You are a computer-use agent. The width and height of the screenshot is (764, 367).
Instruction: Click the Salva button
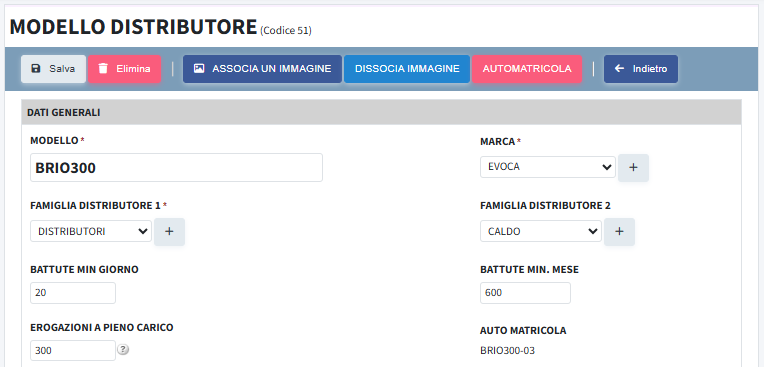pyautogui.click(x=53, y=69)
